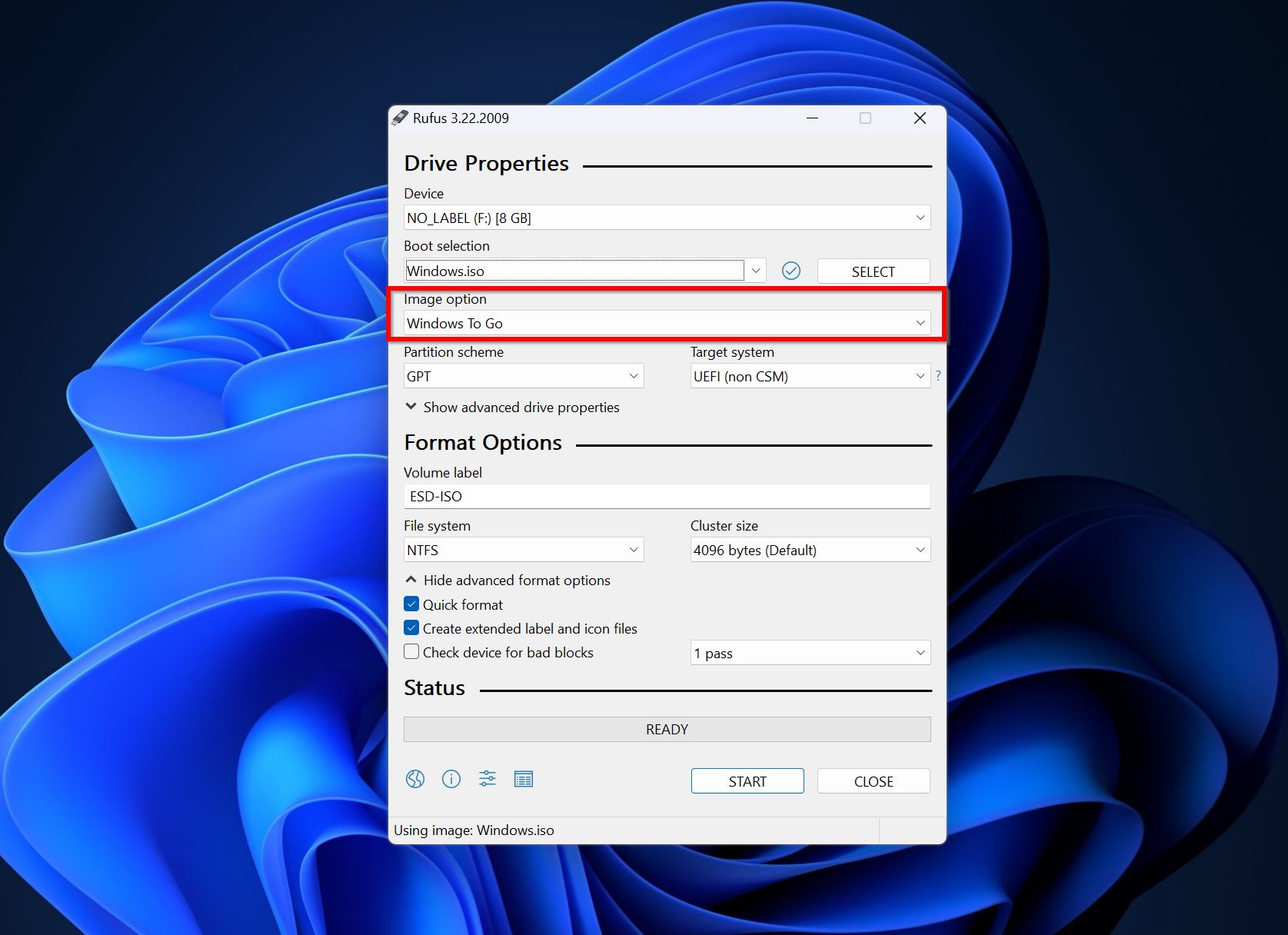The image size is (1288, 935).
Task: Open the About info icon
Action: tap(451, 779)
